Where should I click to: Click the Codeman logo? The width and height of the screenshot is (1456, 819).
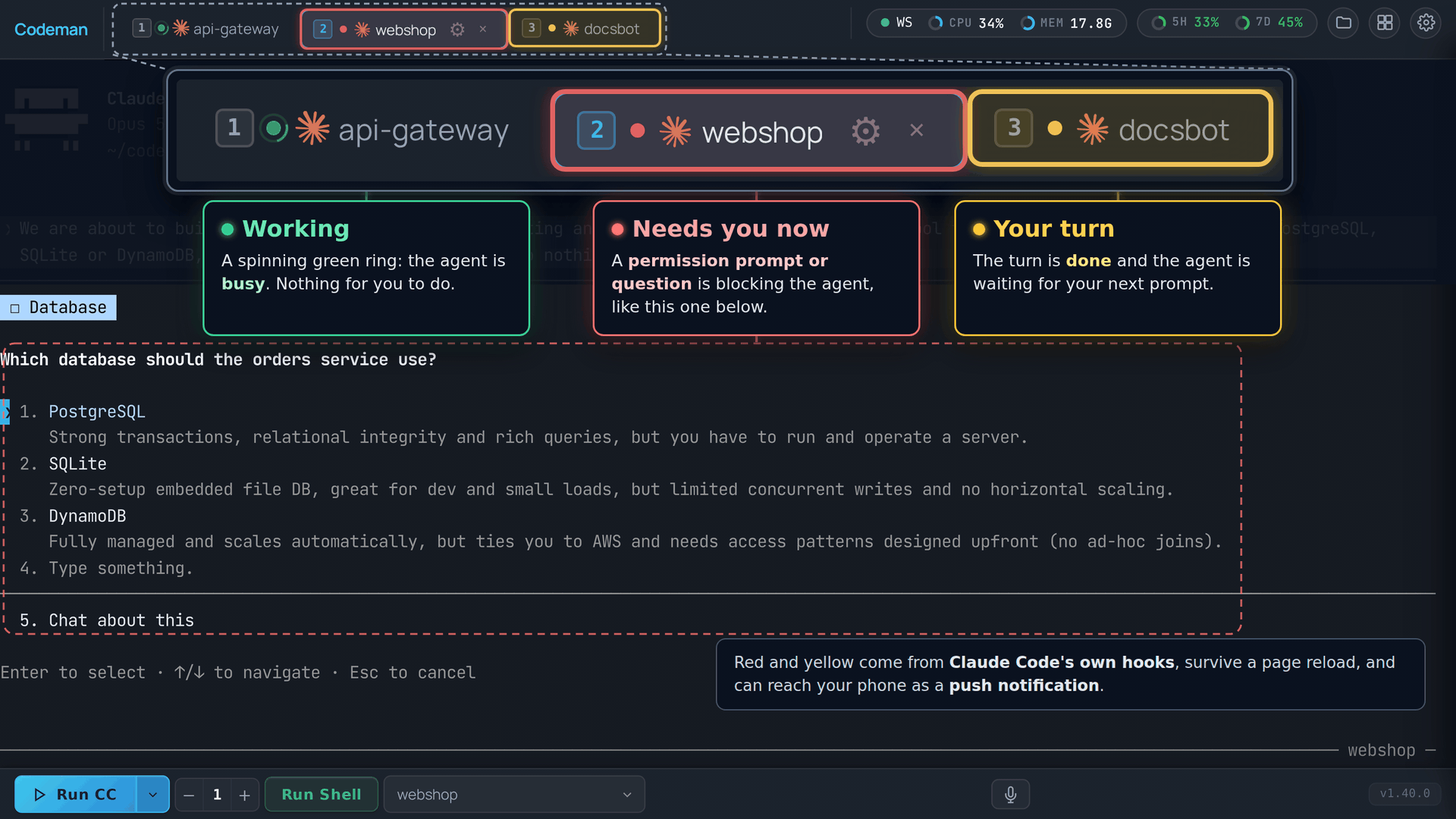(51, 30)
